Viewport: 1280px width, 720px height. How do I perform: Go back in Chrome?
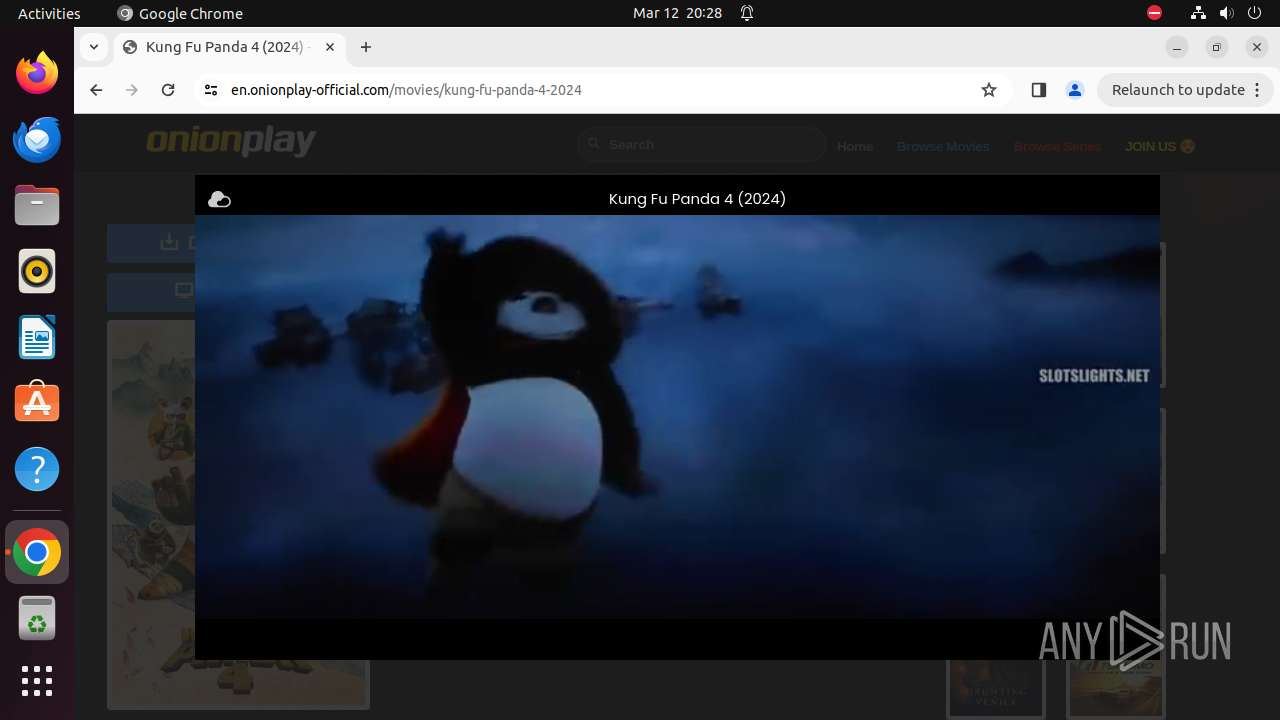coord(96,90)
